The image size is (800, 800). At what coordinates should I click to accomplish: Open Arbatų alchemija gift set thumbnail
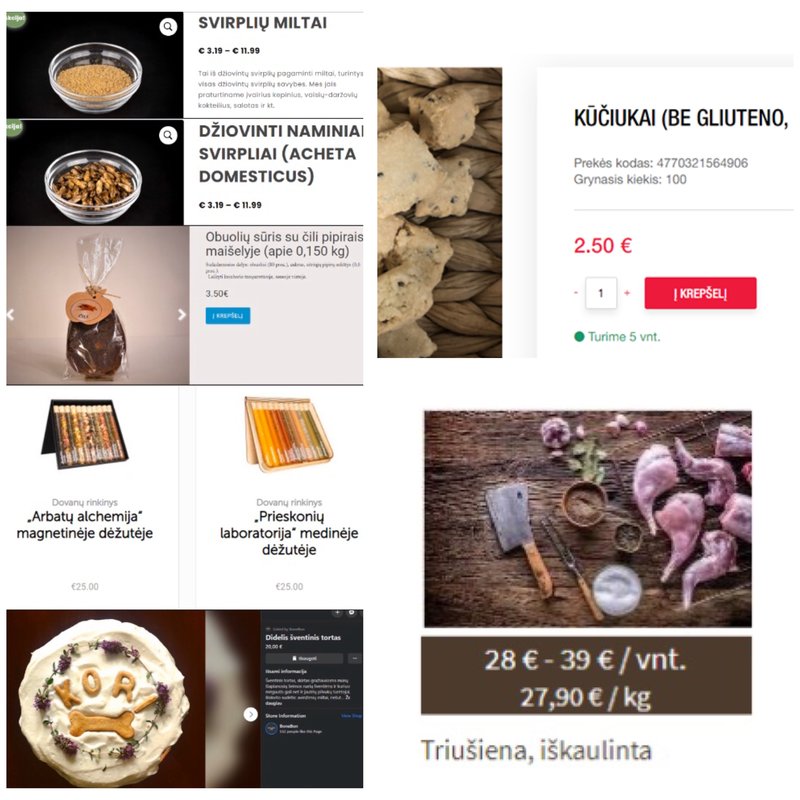85,434
